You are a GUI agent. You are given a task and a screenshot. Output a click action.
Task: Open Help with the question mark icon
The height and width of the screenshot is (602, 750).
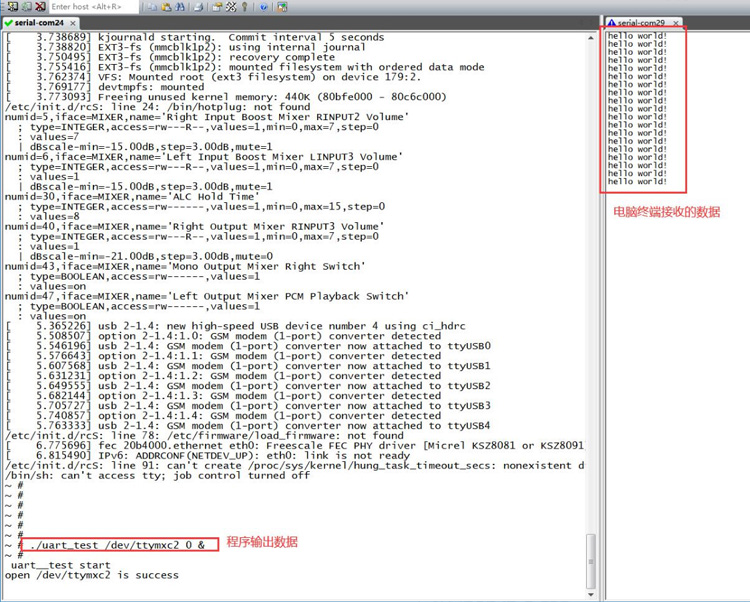pyautogui.click(x=264, y=7)
